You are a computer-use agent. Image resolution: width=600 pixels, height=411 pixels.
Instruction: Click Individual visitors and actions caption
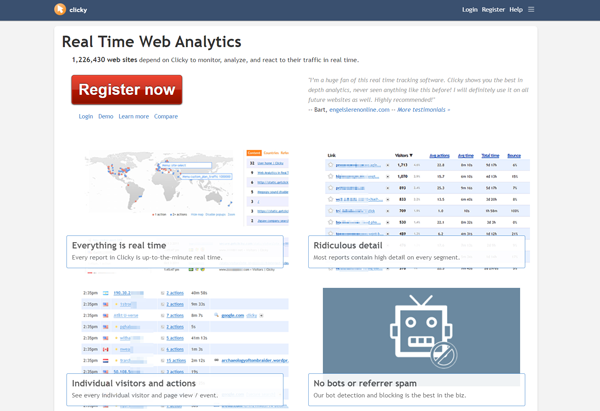[x=175, y=389]
